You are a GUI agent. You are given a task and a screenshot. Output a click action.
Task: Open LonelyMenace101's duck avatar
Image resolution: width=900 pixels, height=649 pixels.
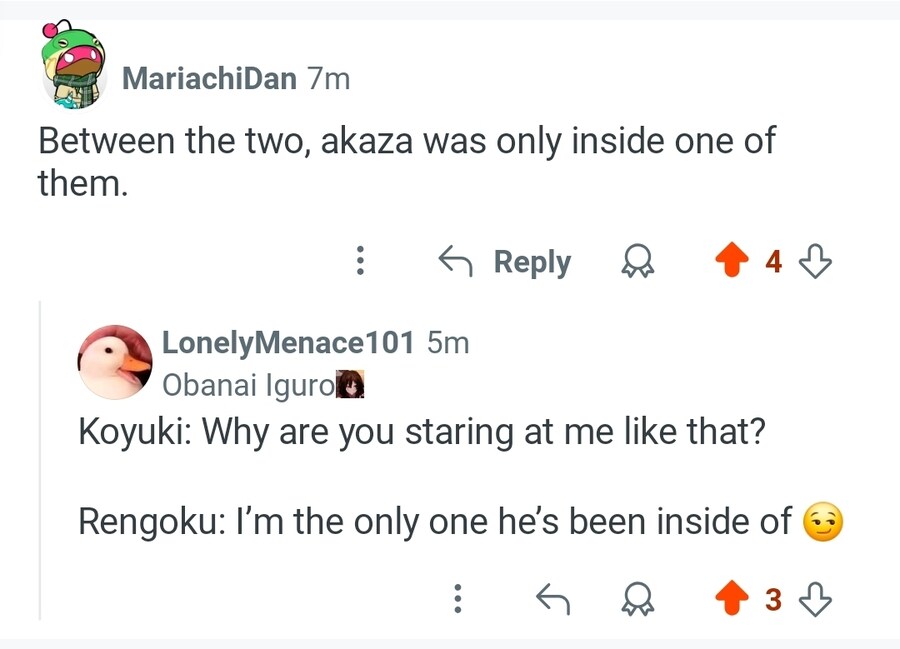click(115, 361)
